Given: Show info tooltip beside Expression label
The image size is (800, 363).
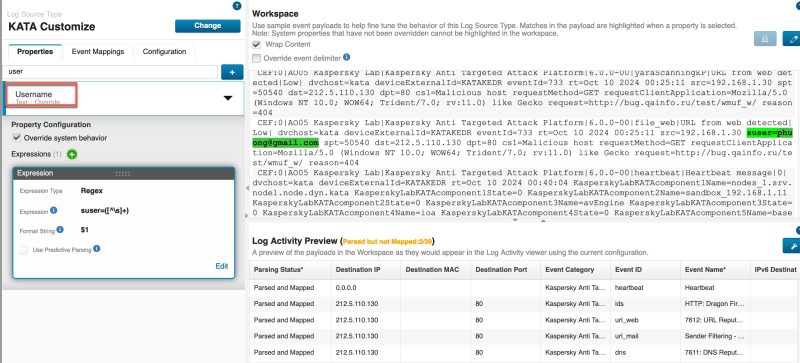Looking at the screenshot, I should point(54,210).
